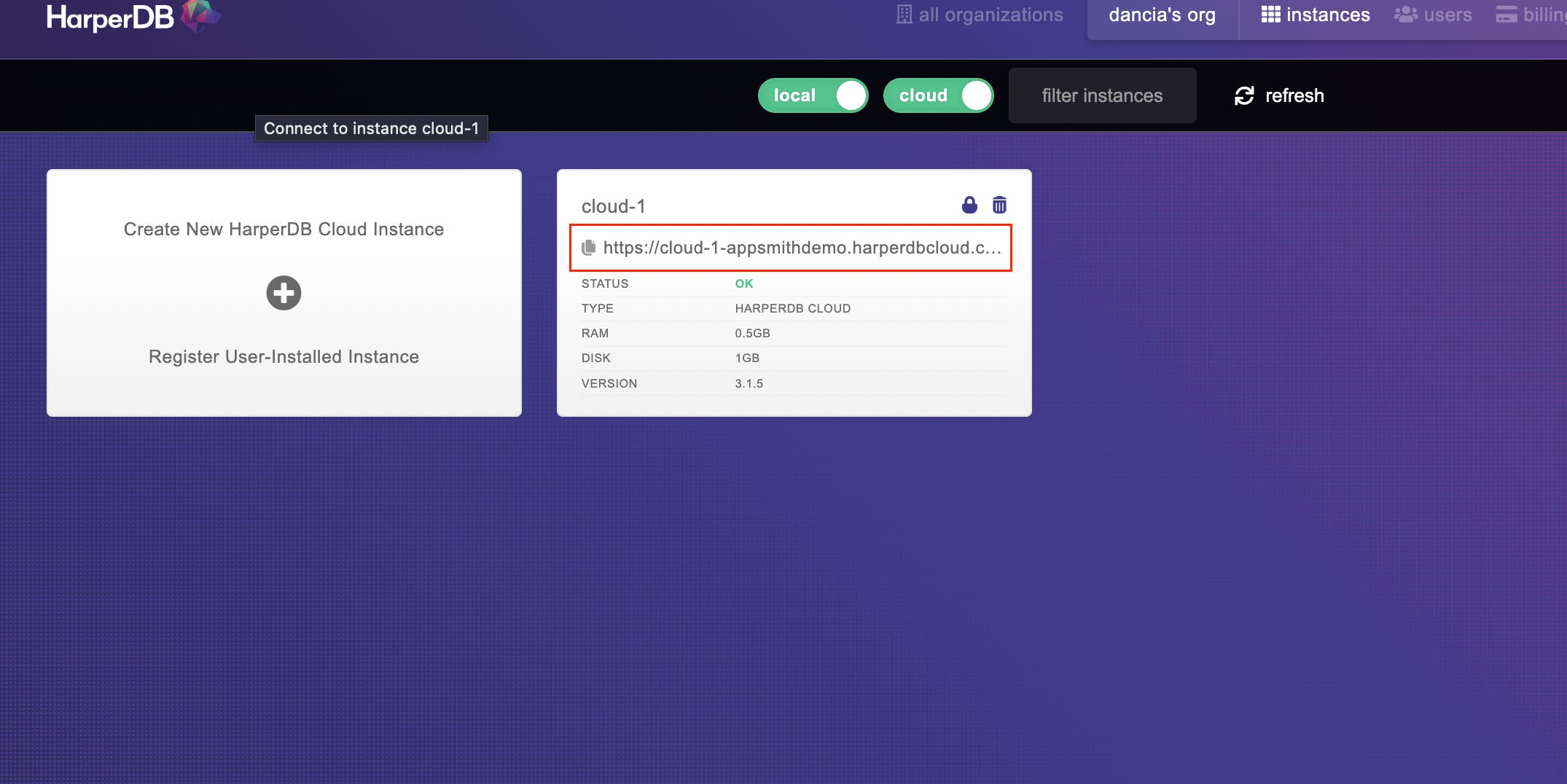This screenshot has width=1567, height=784.
Task: Click the HarperDB wordmark text
Action: (110, 17)
